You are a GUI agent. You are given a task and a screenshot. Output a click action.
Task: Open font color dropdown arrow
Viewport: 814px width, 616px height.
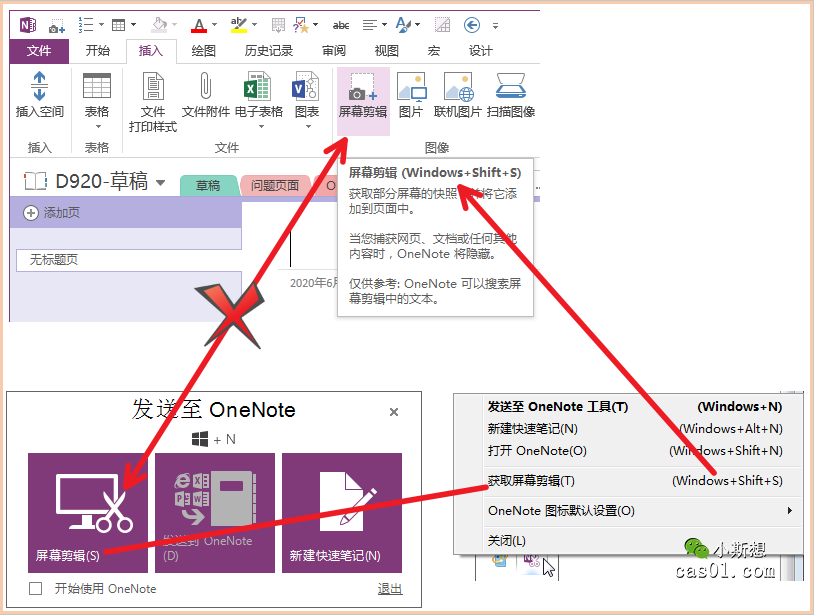point(214,24)
